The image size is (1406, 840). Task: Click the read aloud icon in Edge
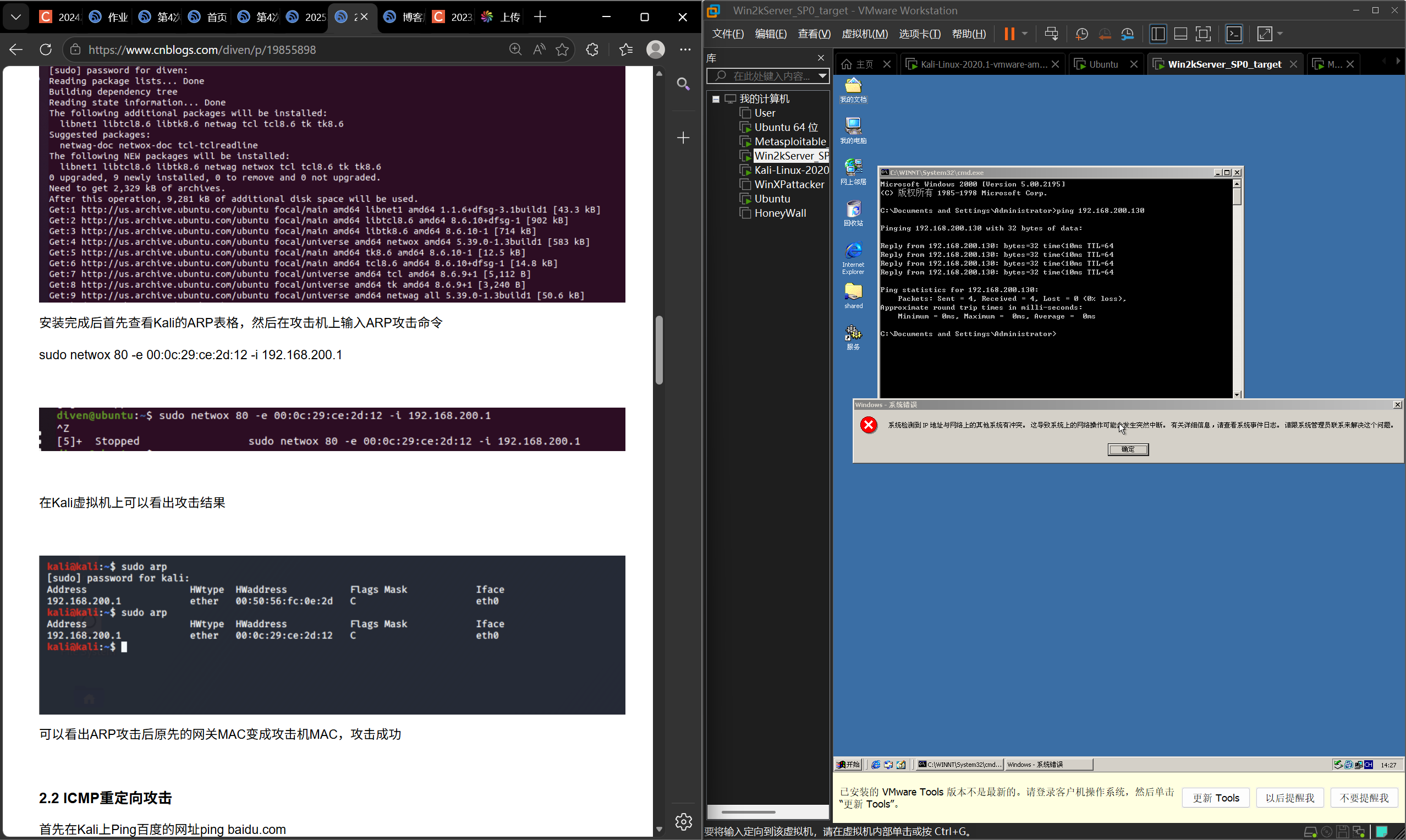[x=539, y=50]
